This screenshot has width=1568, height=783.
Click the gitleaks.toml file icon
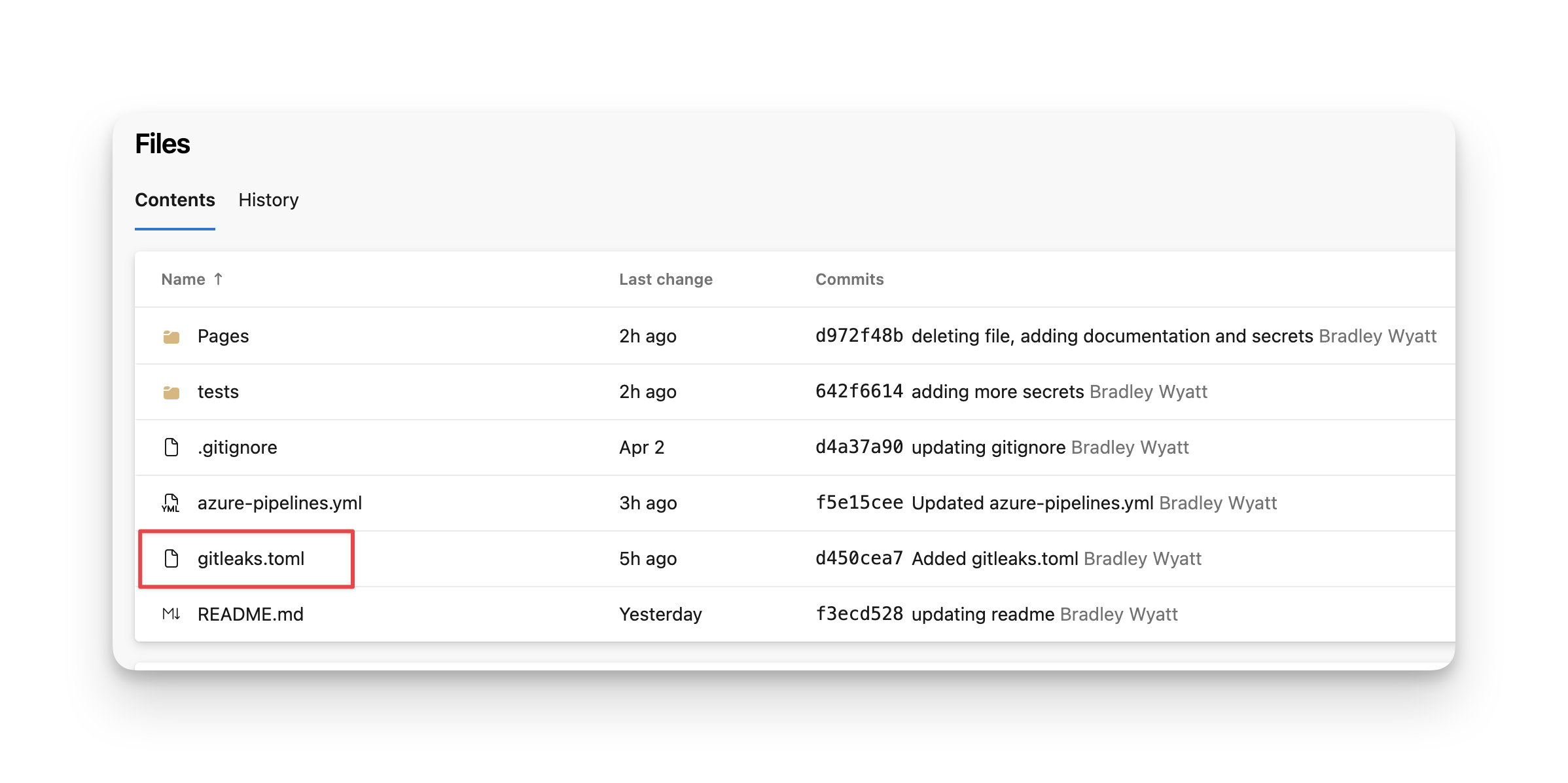[x=171, y=558]
